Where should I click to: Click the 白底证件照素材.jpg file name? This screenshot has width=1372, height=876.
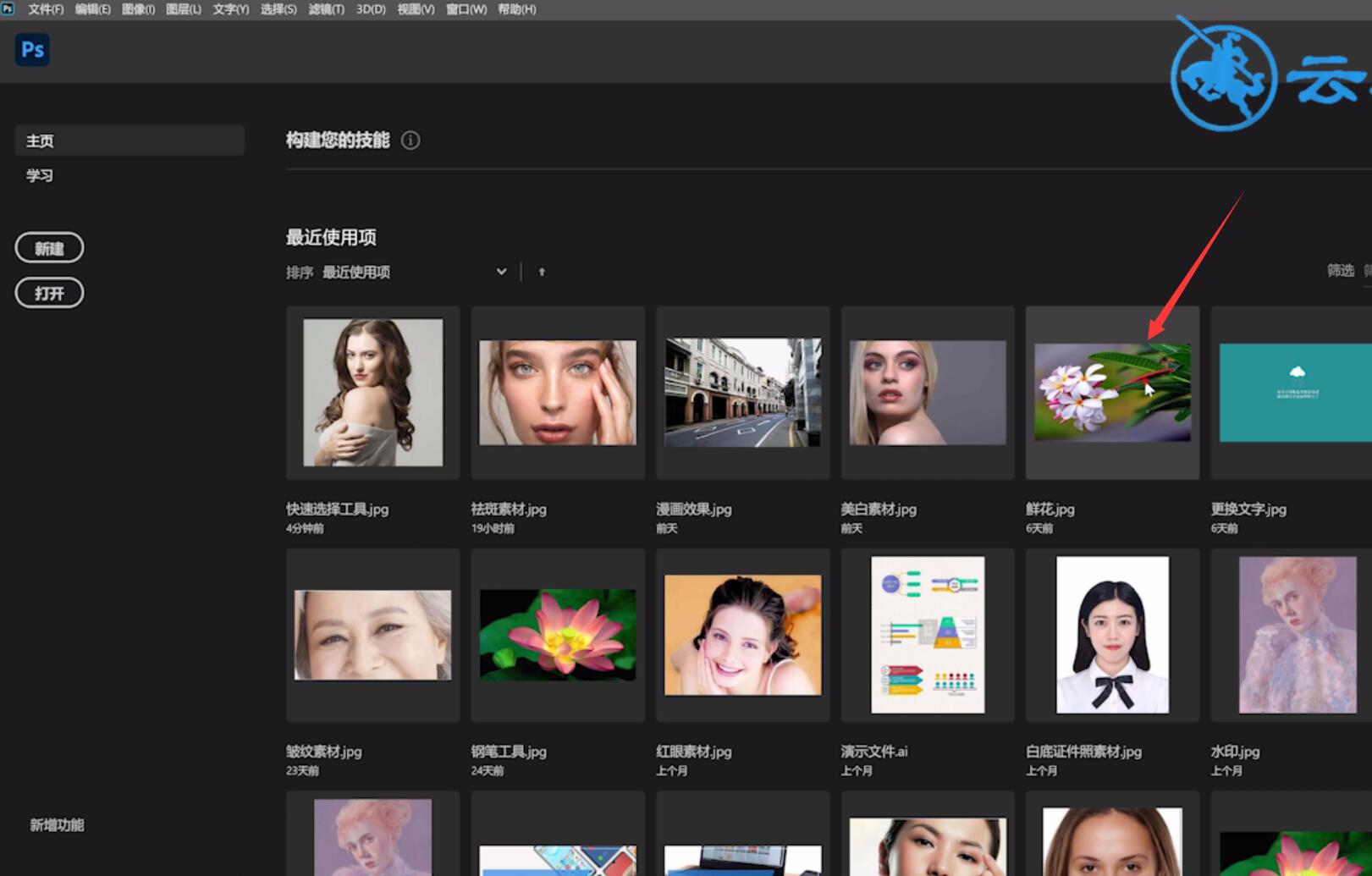1083,752
